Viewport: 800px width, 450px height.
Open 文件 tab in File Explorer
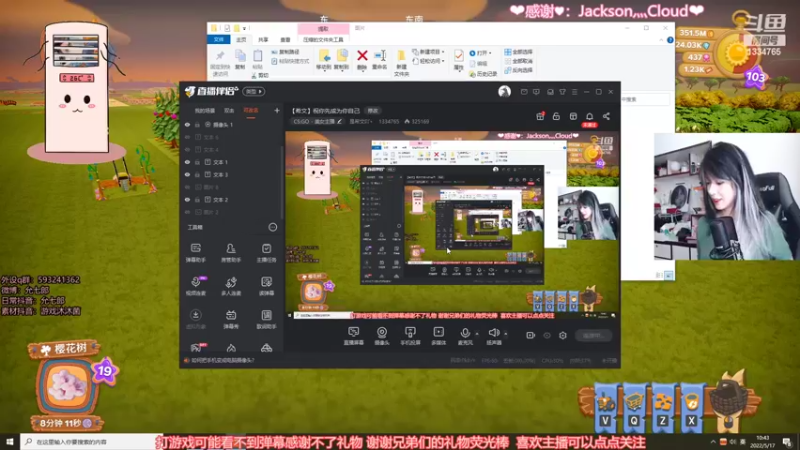(219, 39)
